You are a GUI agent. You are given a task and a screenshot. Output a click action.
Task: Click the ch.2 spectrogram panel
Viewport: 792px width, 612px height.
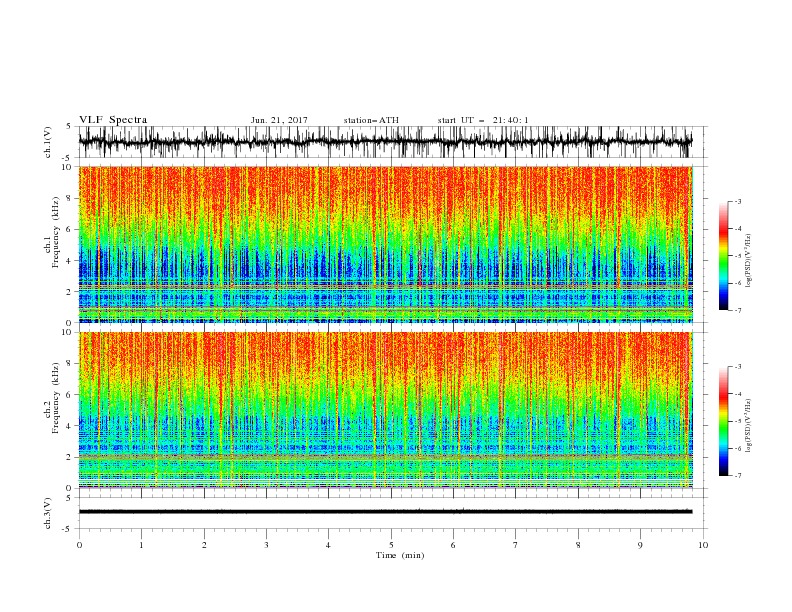click(x=386, y=410)
